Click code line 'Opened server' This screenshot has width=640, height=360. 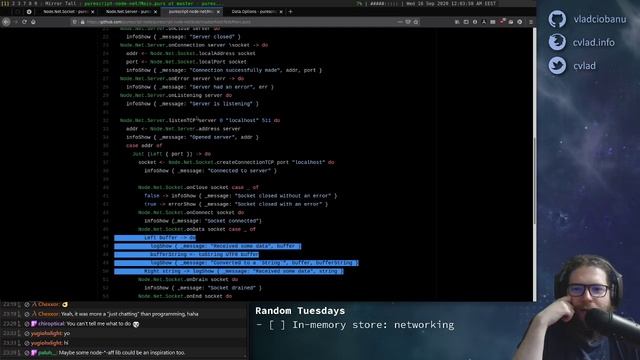coord(192,137)
